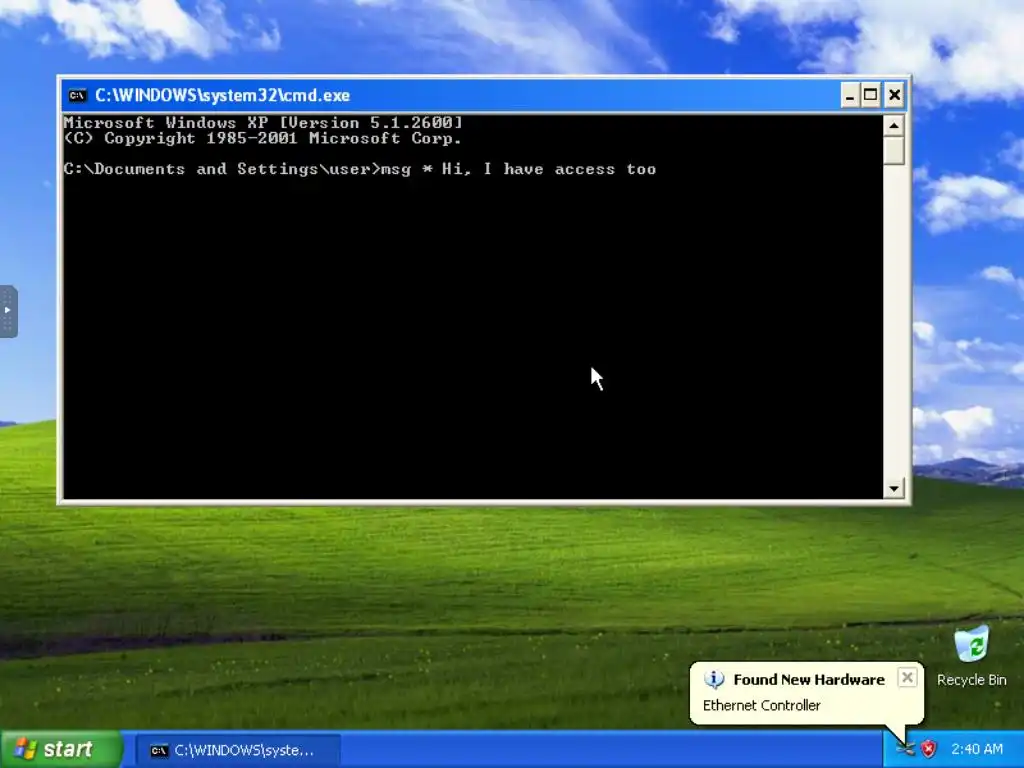Click the C:\WINDOWS\system32\cmd.exe title text
This screenshot has height=768, width=1024.
(x=223, y=95)
